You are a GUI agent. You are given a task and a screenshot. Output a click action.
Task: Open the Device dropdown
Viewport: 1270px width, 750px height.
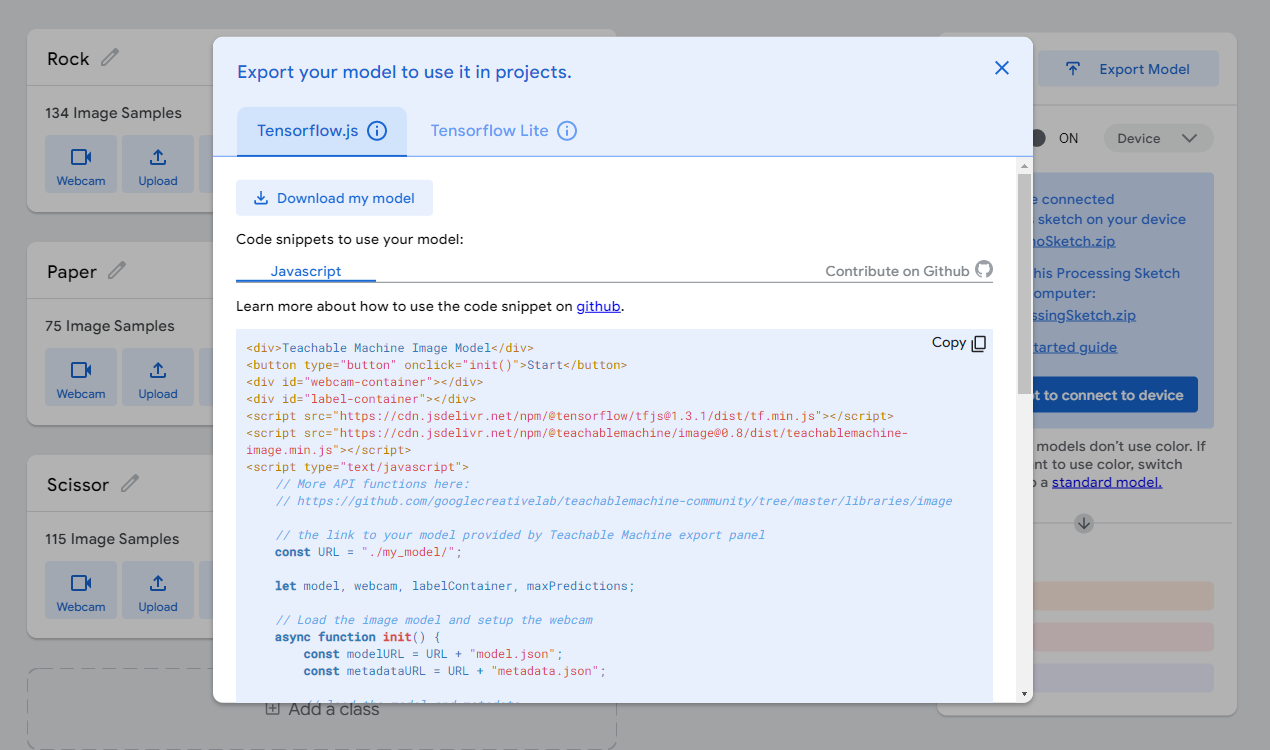(x=1159, y=139)
